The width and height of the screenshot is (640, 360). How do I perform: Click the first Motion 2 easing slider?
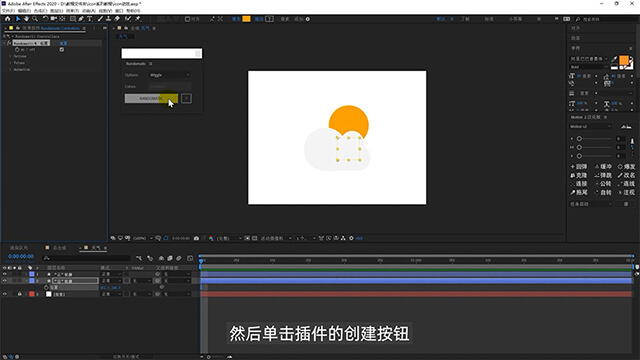595,139
